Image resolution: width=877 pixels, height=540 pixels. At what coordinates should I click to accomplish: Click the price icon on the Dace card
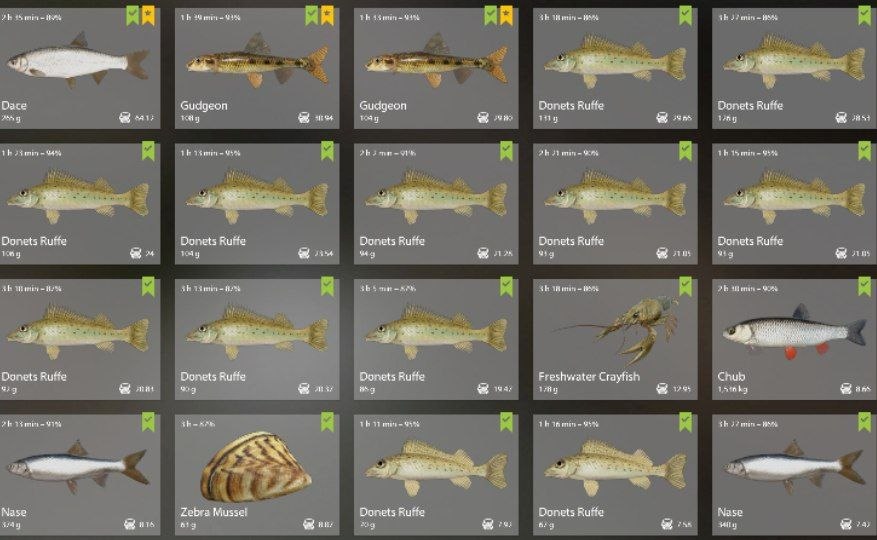click(125, 118)
